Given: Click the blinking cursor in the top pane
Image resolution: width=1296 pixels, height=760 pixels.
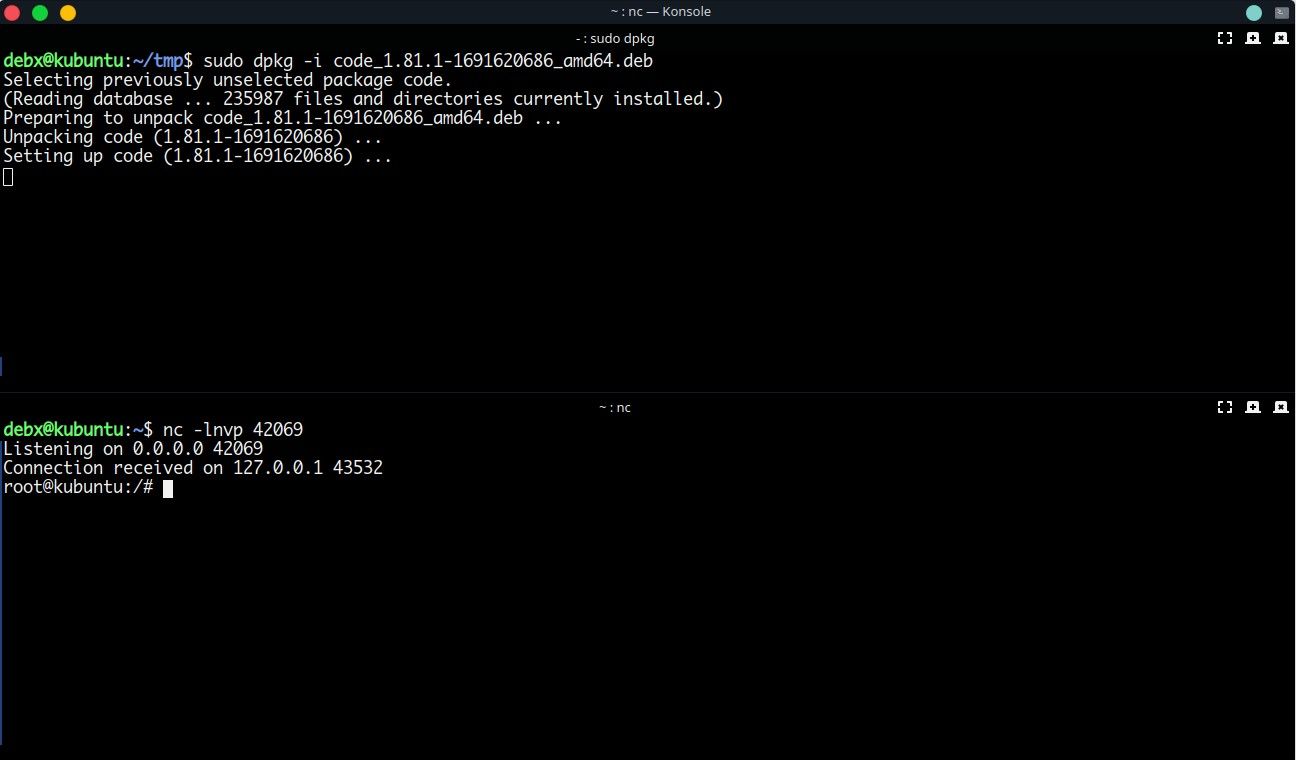Looking at the screenshot, I should point(8,176).
